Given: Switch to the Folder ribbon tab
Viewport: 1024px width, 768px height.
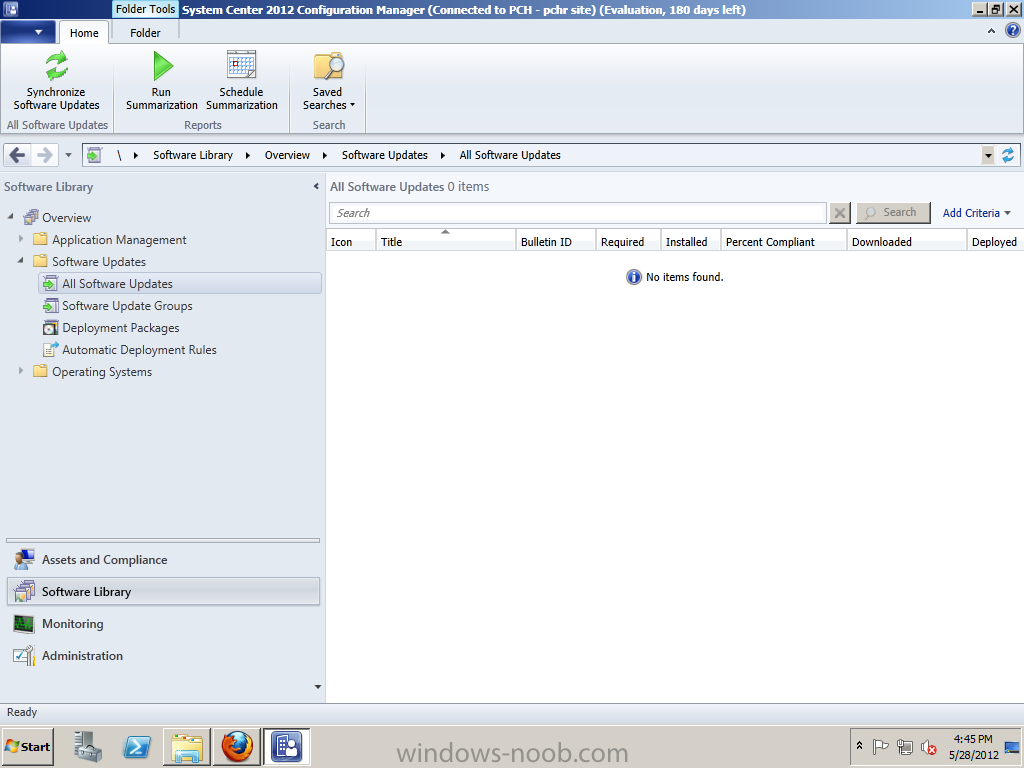Looking at the screenshot, I should click(x=145, y=33).
